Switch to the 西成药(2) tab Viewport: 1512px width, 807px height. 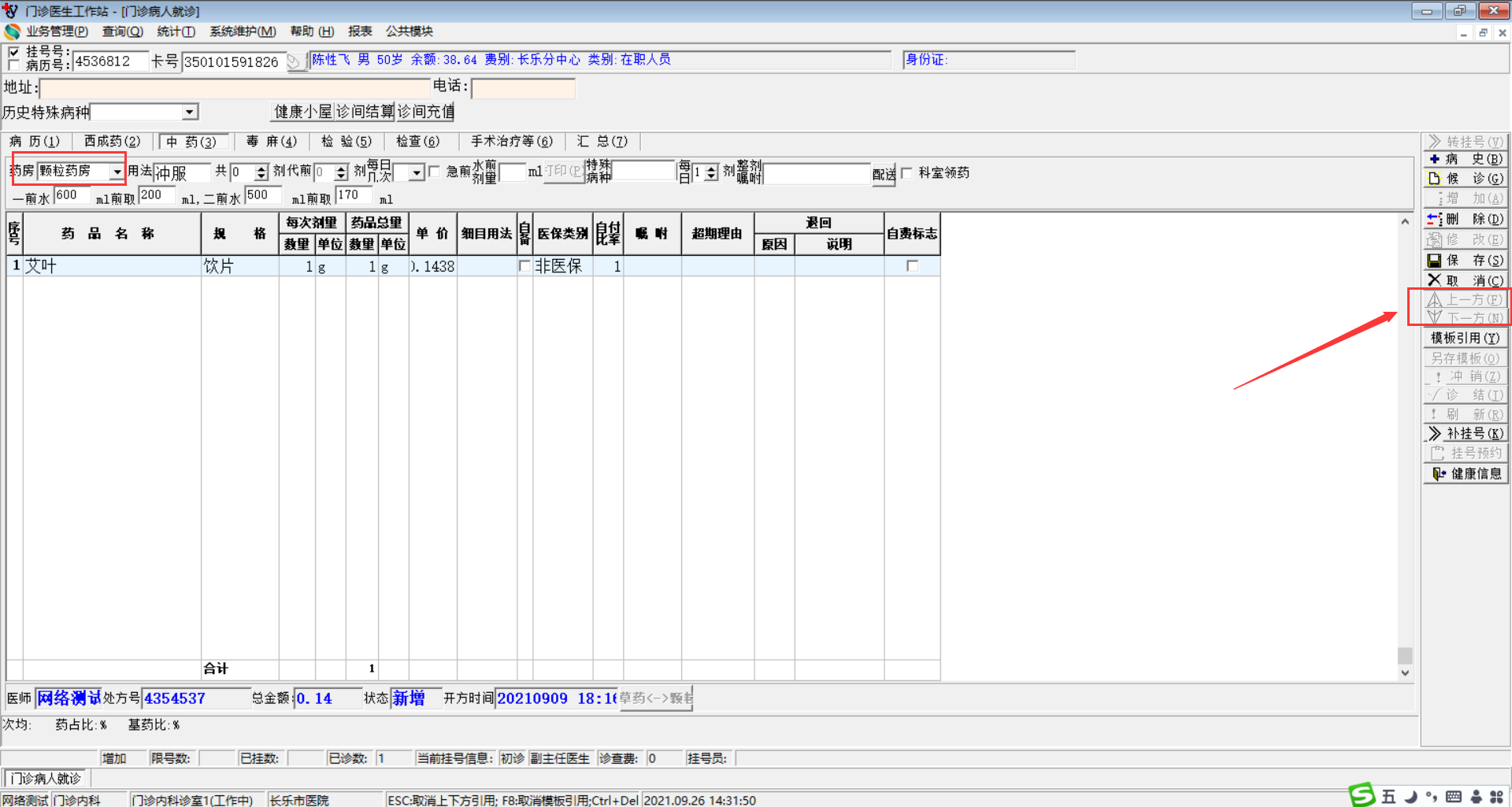coord(112,141)
